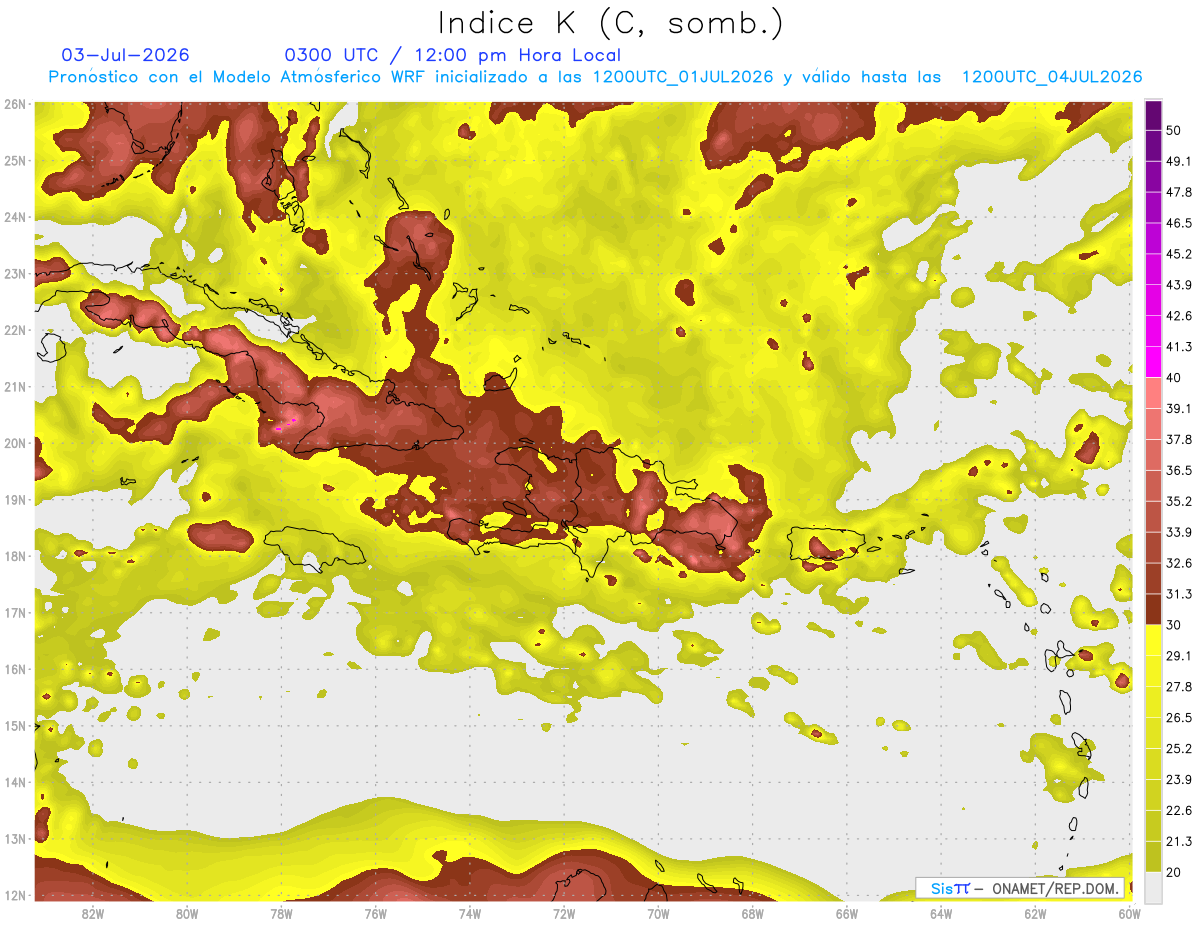Image resolution: width=1200 pixels, height=927 pixels.
Task: Click the gray swatch below the 20 scale label
Action: click(1153, 886)
